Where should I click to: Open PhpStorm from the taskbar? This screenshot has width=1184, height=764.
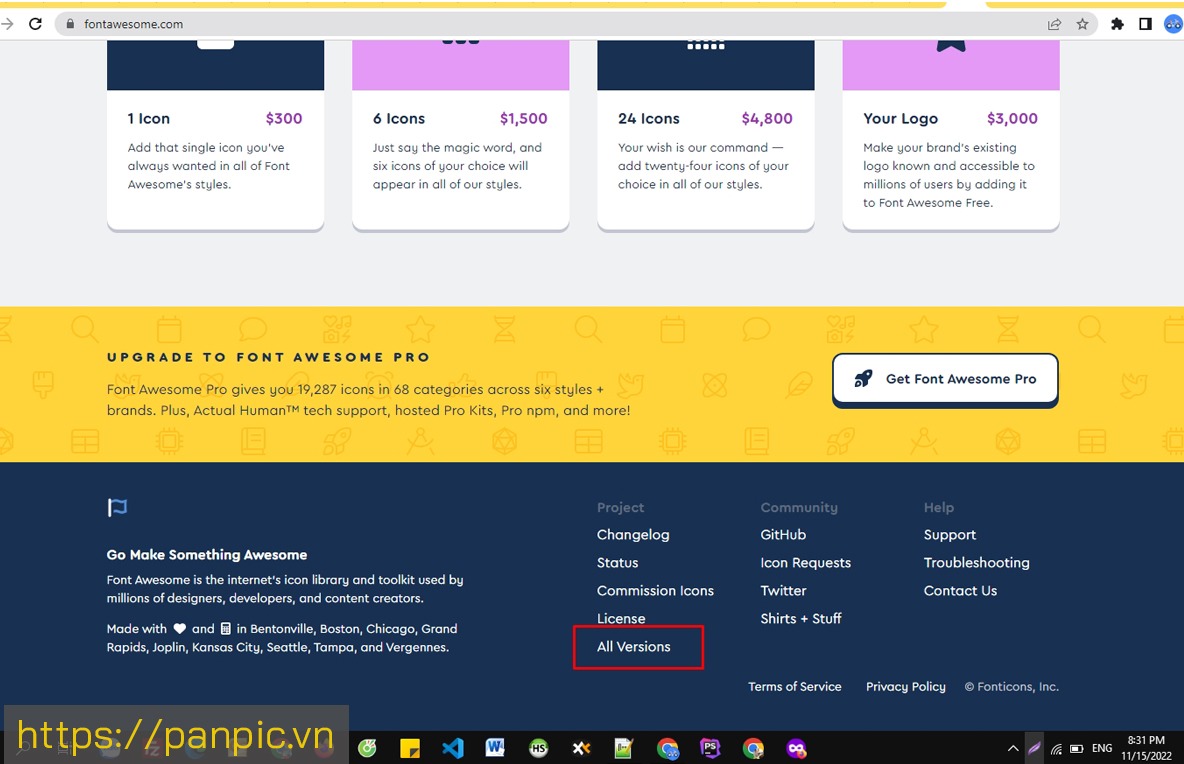pyautogui.click(x=710, y=748)
